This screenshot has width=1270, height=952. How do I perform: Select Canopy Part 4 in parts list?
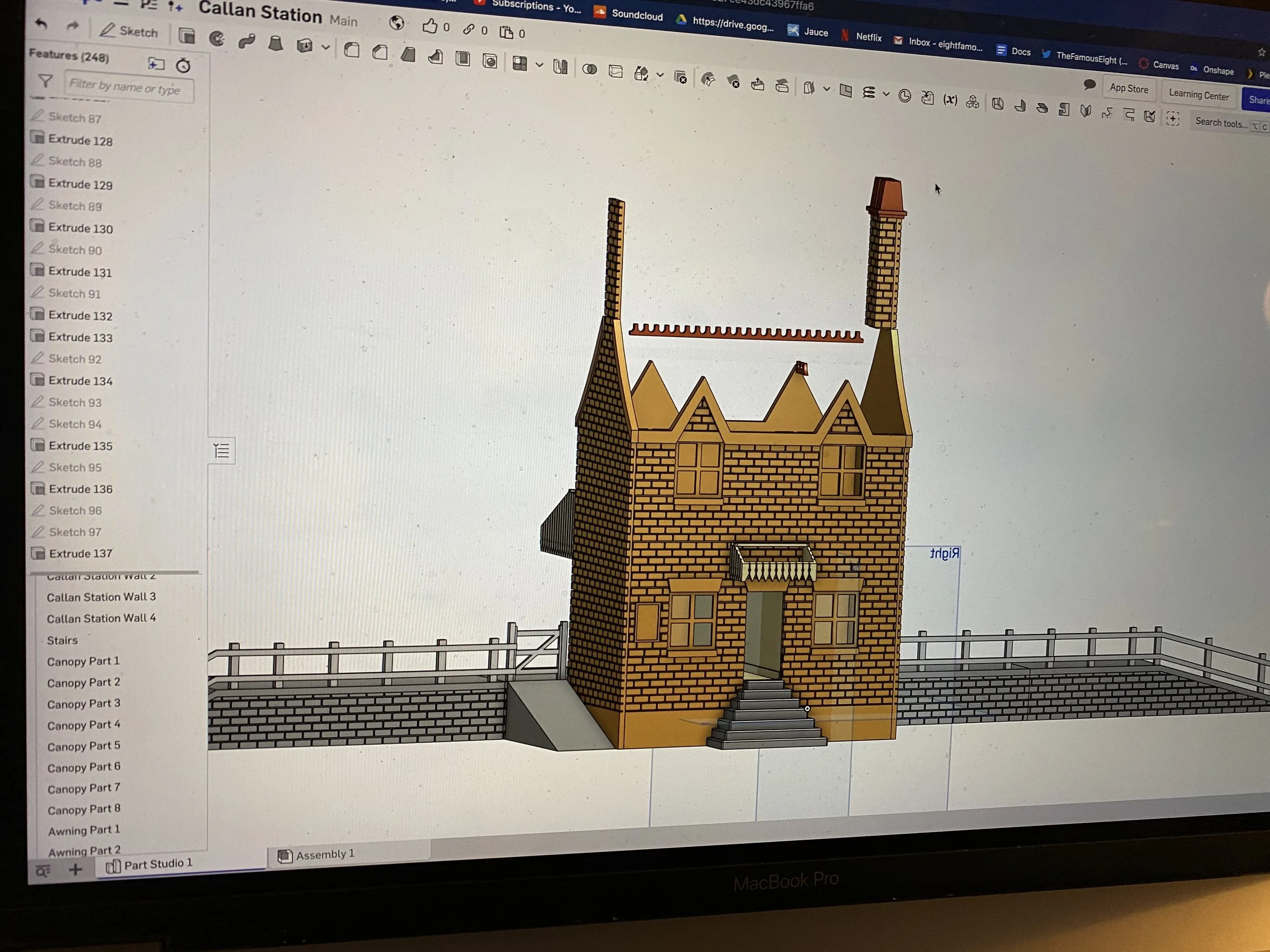coord(84,726)
